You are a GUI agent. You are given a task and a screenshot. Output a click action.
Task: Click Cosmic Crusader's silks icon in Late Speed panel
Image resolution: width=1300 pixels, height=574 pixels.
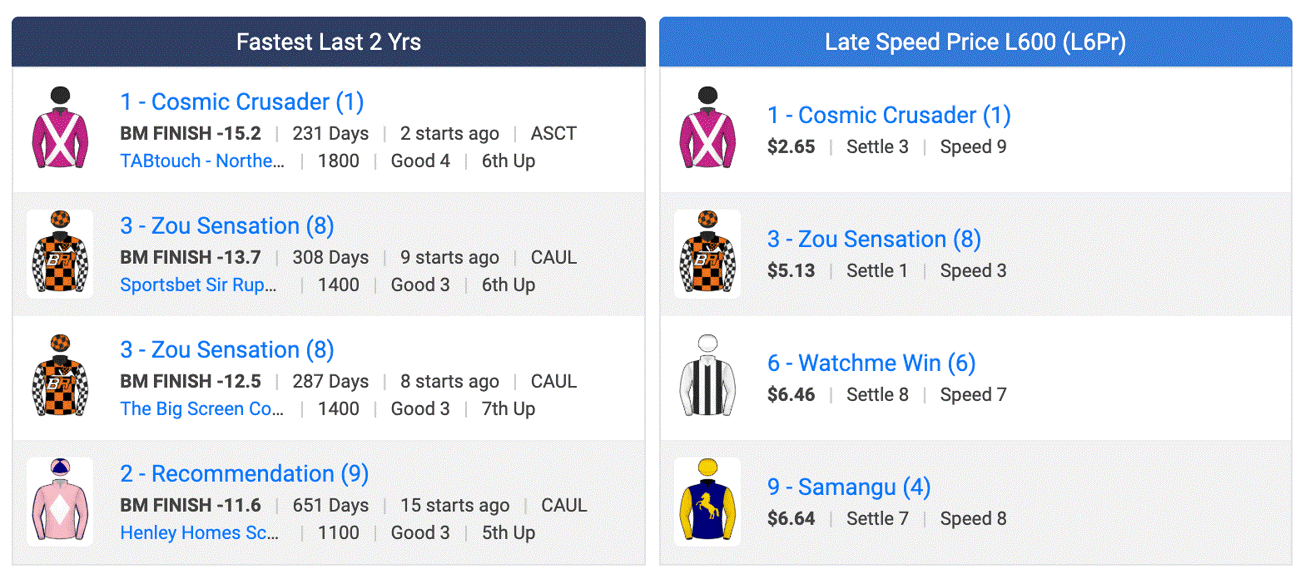[x=707, y=130]
